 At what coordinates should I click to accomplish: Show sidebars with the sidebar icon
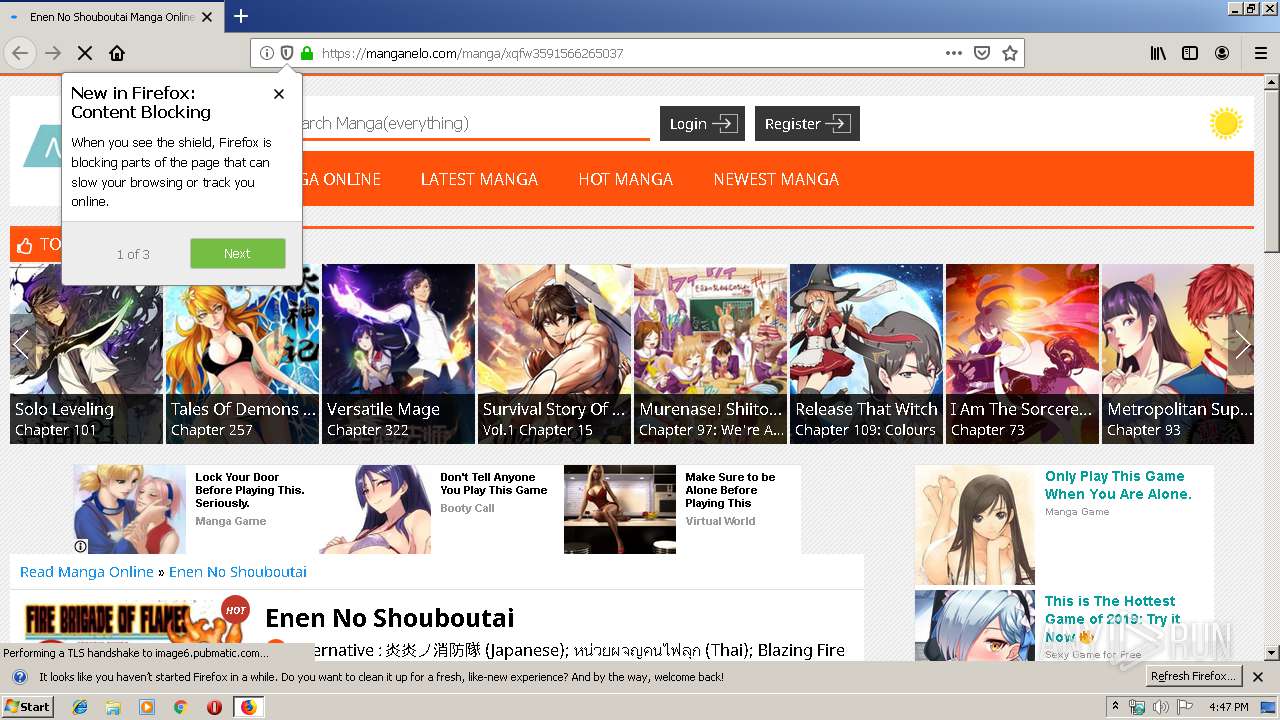tap(1190, 53)
